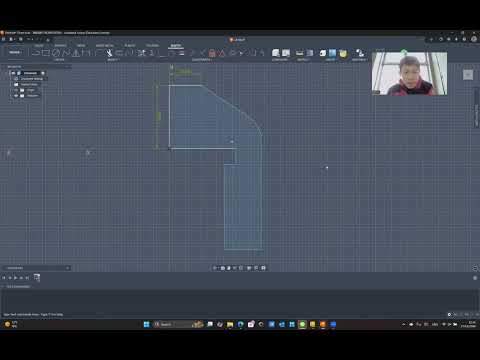This screenshot has height=360, width=480.
Task: Go to timeline start
Action: click(4, 278)
